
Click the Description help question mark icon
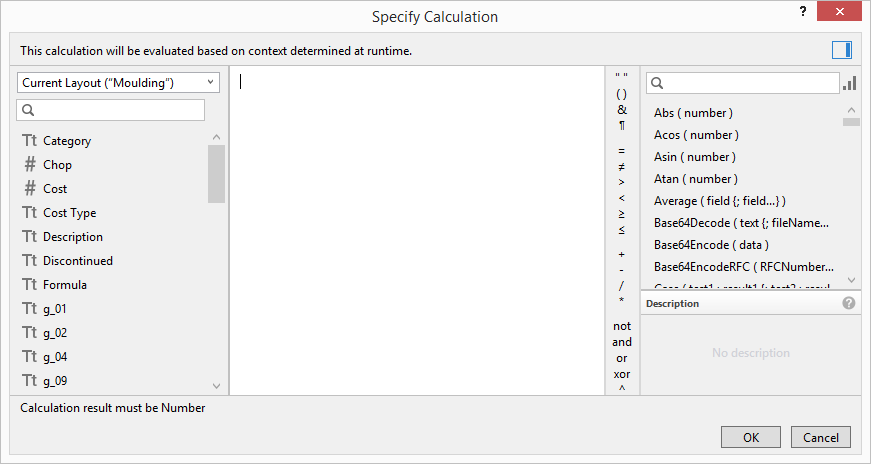tap(849, 303)
